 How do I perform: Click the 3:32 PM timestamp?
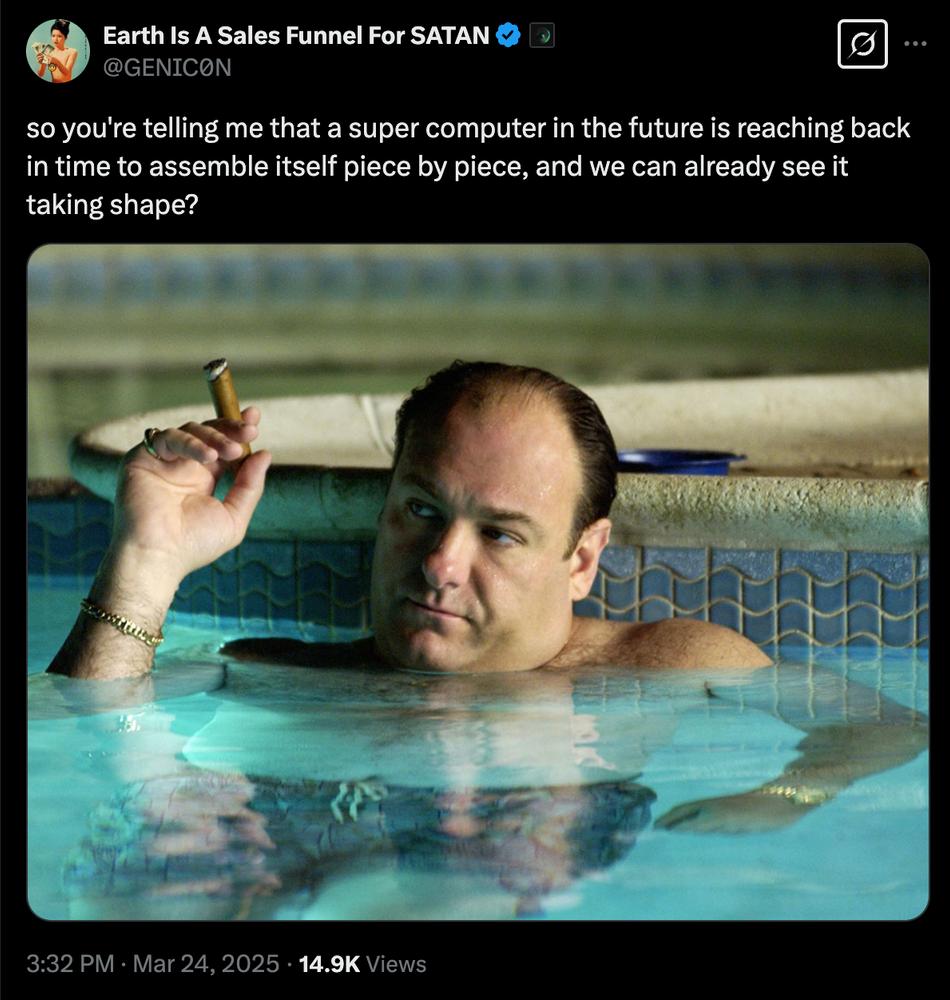point(70,964)
